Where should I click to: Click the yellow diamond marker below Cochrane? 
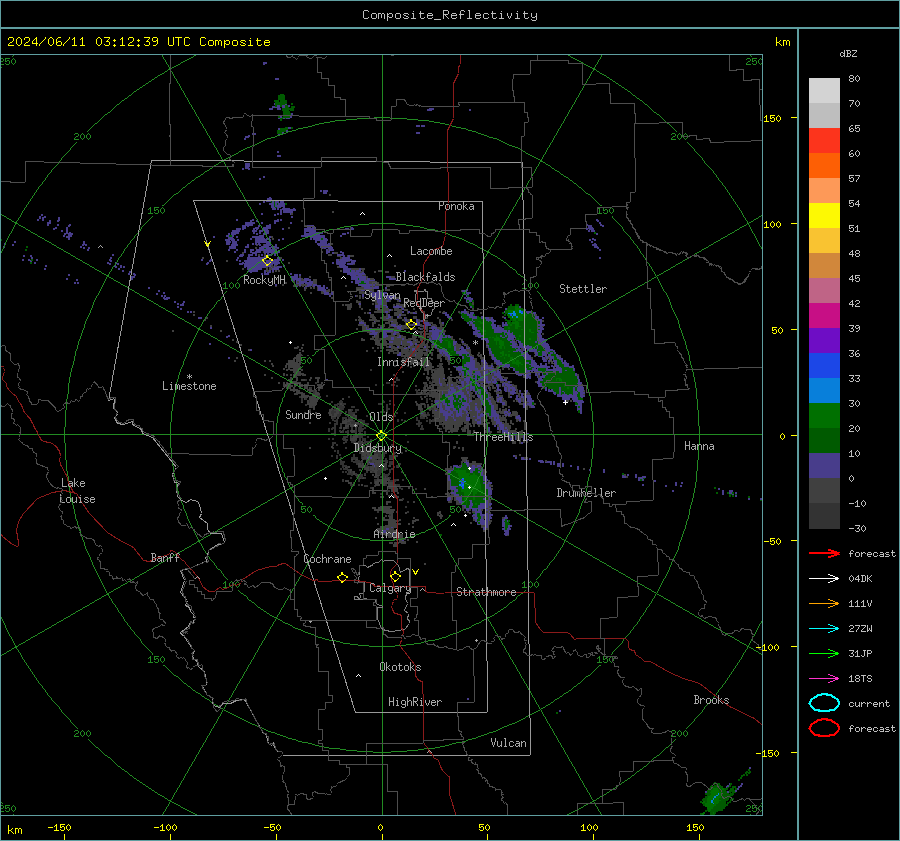point(342,577)
